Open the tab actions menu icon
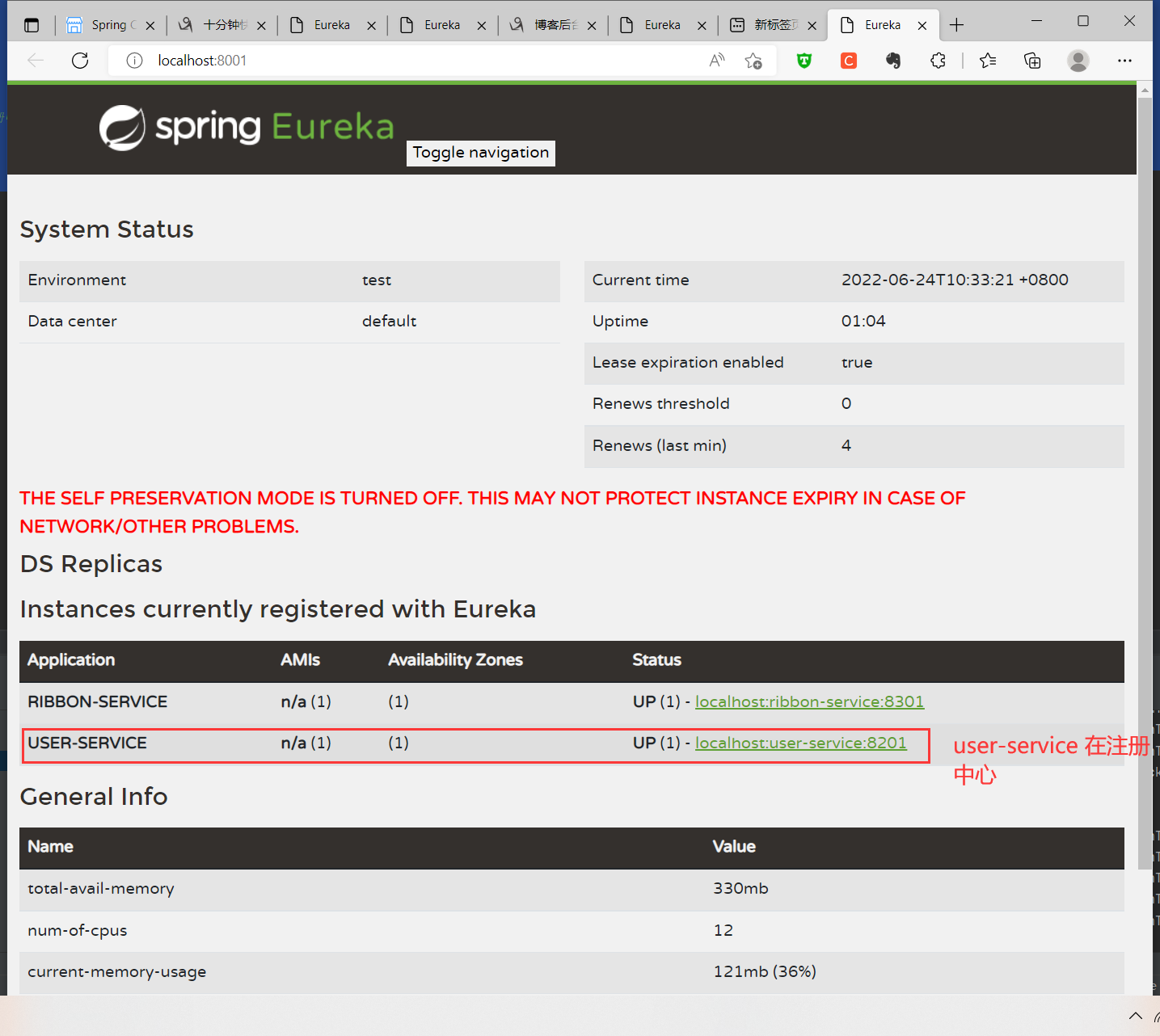The image size is (1160, 1036). tap(32, 25)
